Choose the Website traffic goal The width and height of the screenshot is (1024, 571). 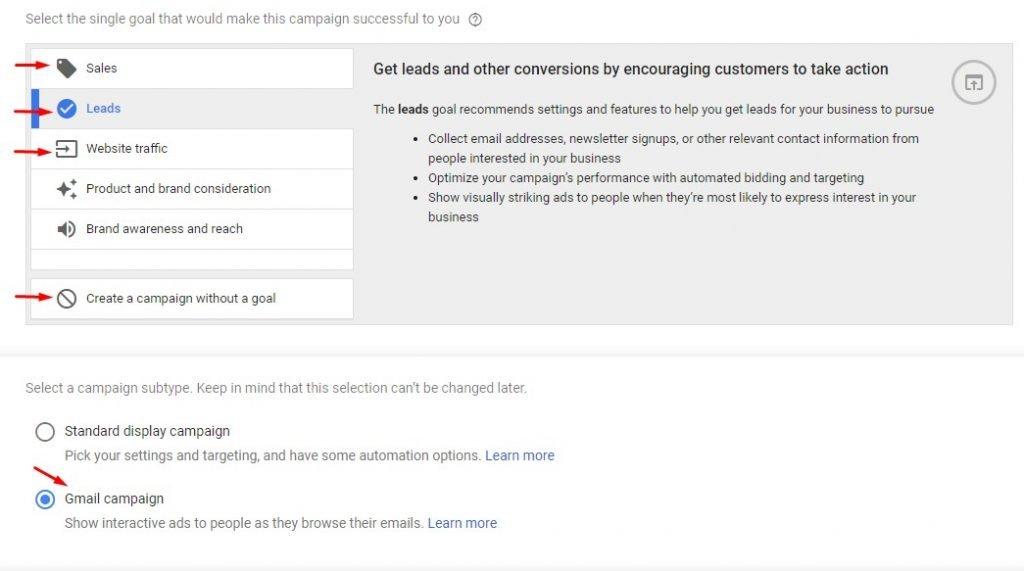point(192,149)
